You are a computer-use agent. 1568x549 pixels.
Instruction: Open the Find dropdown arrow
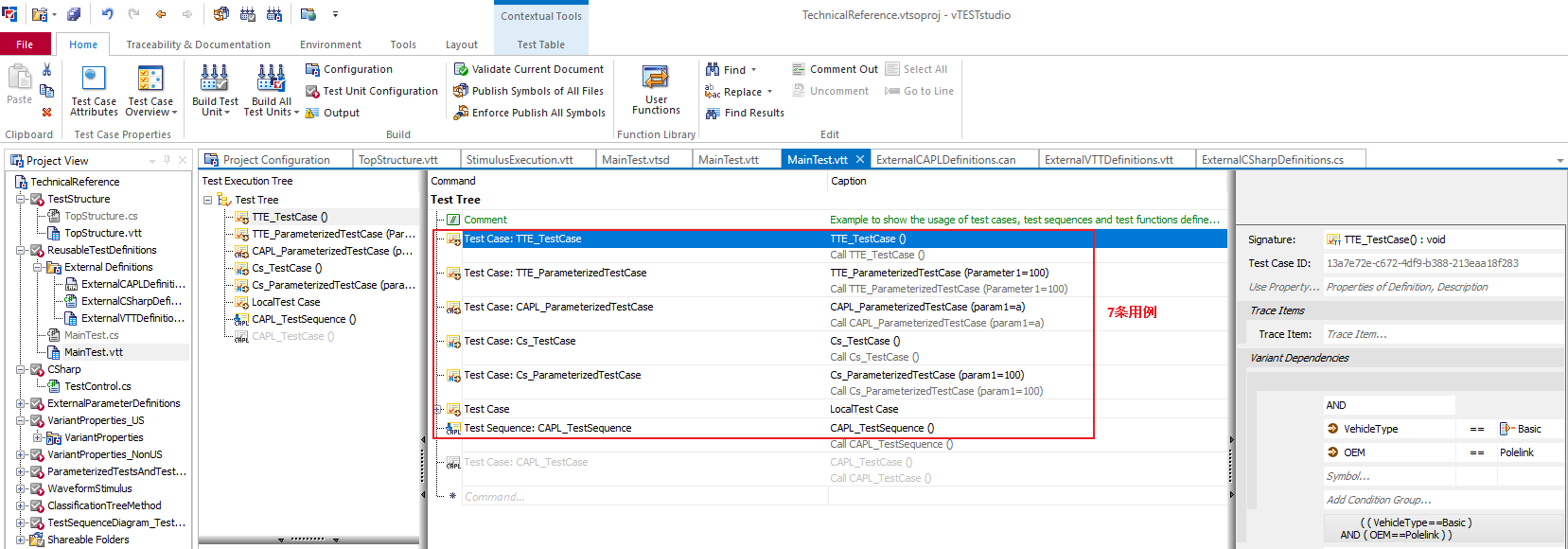click(x=753, y=70)
